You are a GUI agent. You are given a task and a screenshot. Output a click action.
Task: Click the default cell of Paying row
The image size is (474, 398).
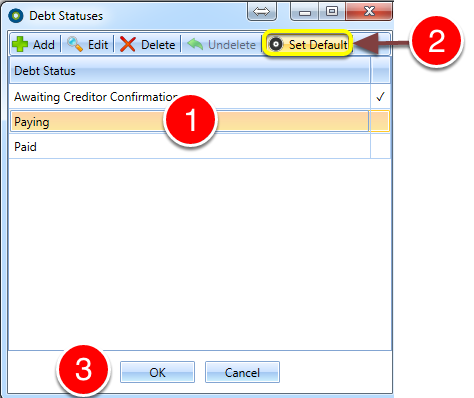click(380, 121)
